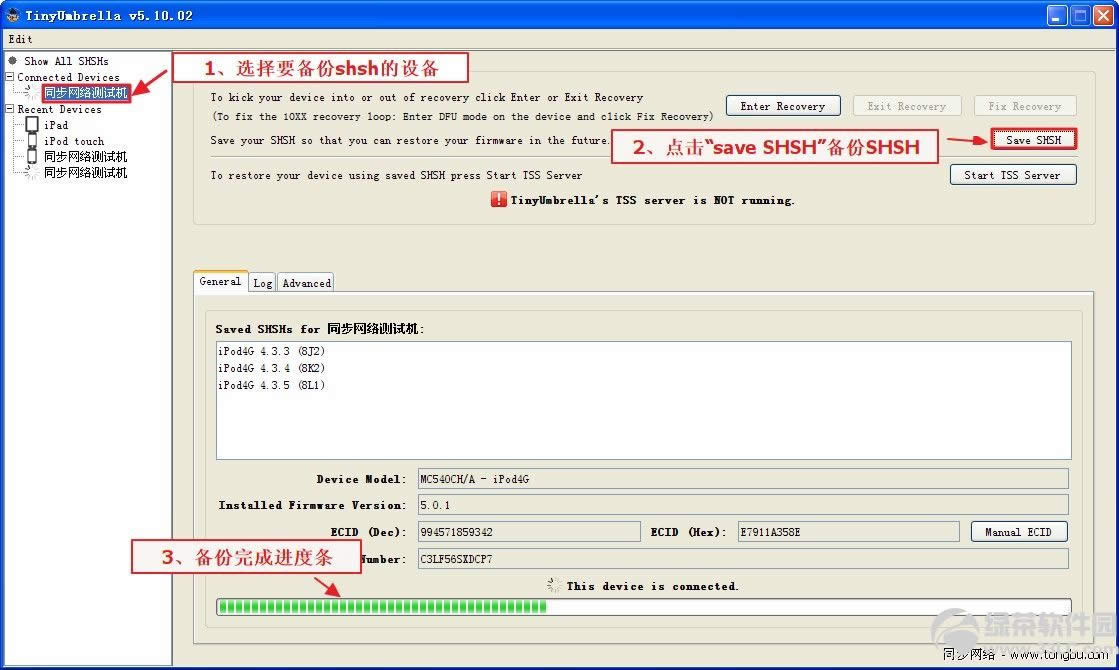
Task: Click the red TSS server warning icon
Action: (x=498, y=200)
